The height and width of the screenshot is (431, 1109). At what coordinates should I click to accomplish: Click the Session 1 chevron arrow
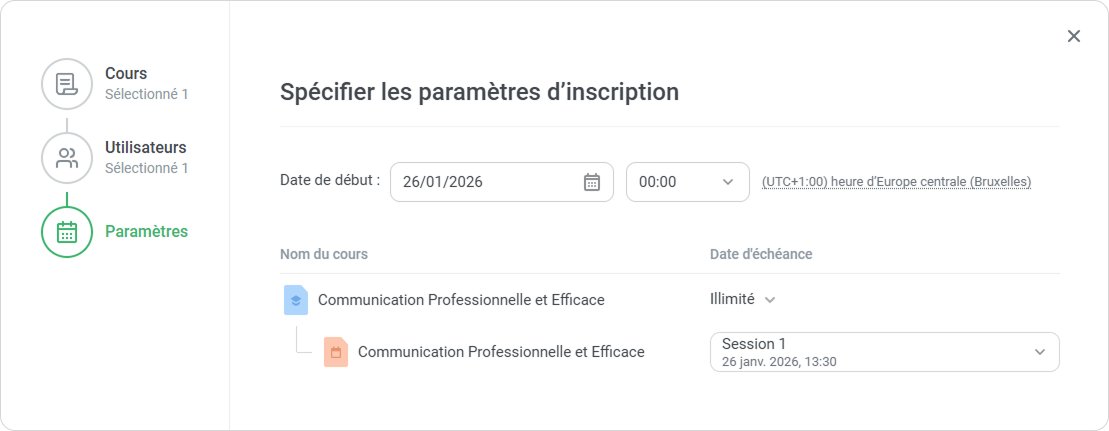(1040, 352)
